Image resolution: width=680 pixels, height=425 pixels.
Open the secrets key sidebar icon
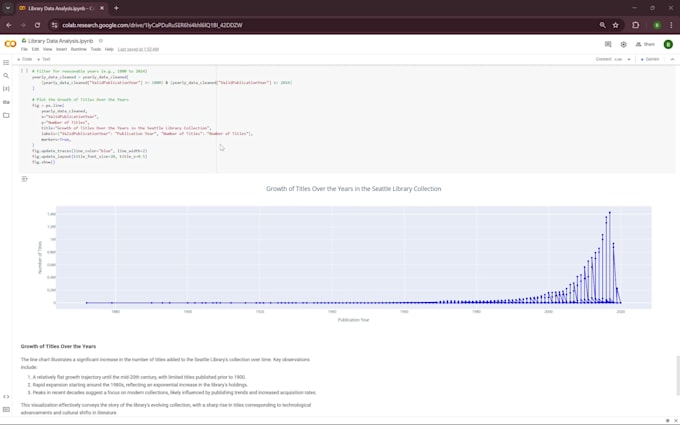pos(6,102)
